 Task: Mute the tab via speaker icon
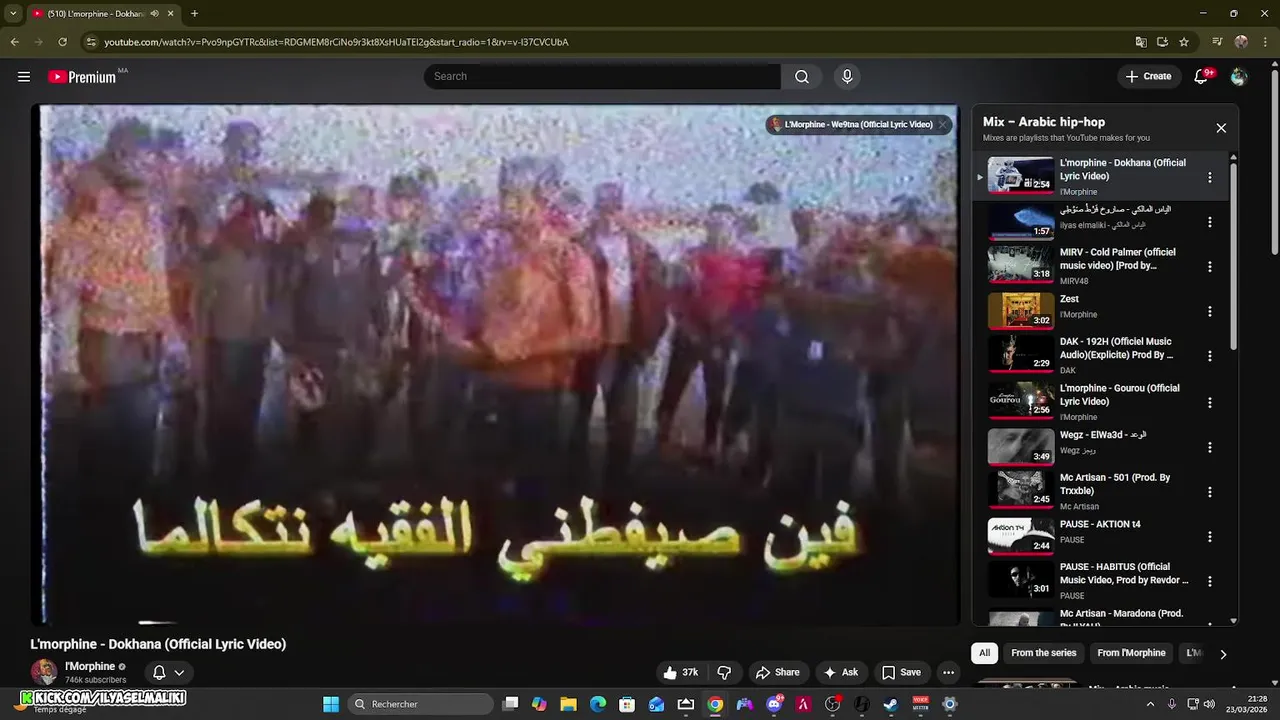pos(155,13)
